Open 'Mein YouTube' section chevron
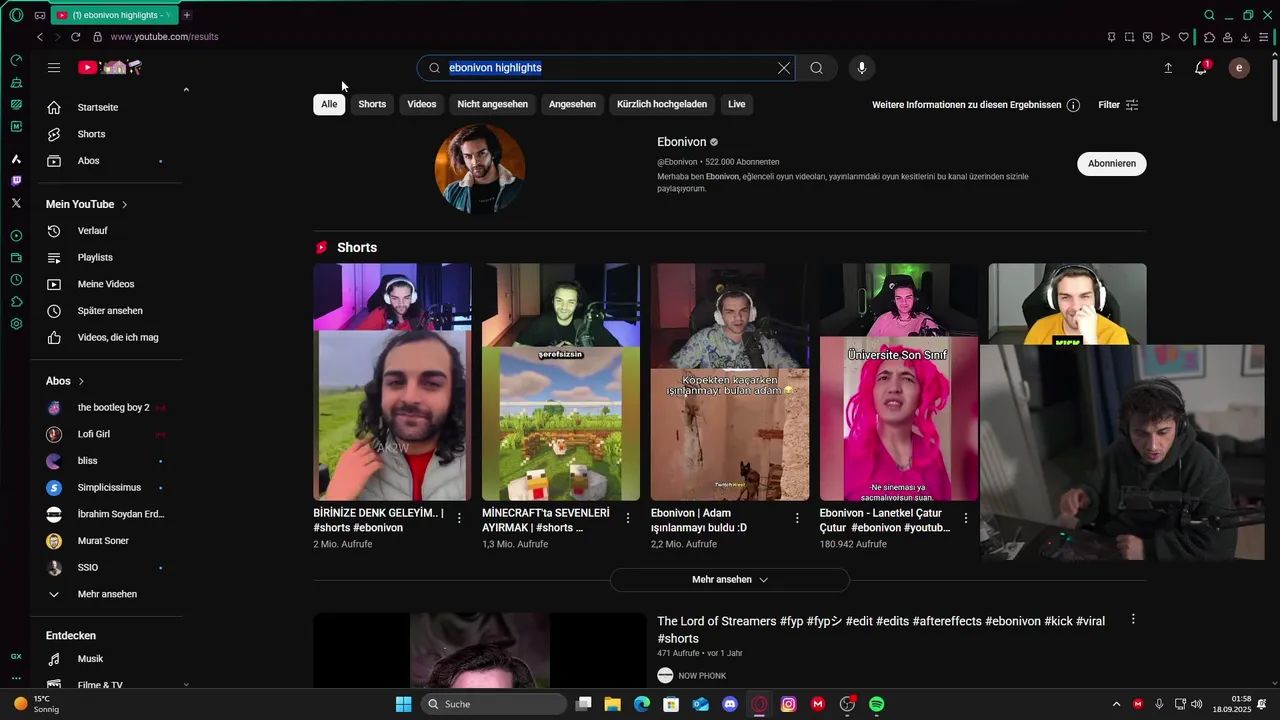Viewport: 1280px width, 720px height. click(125, 204)
